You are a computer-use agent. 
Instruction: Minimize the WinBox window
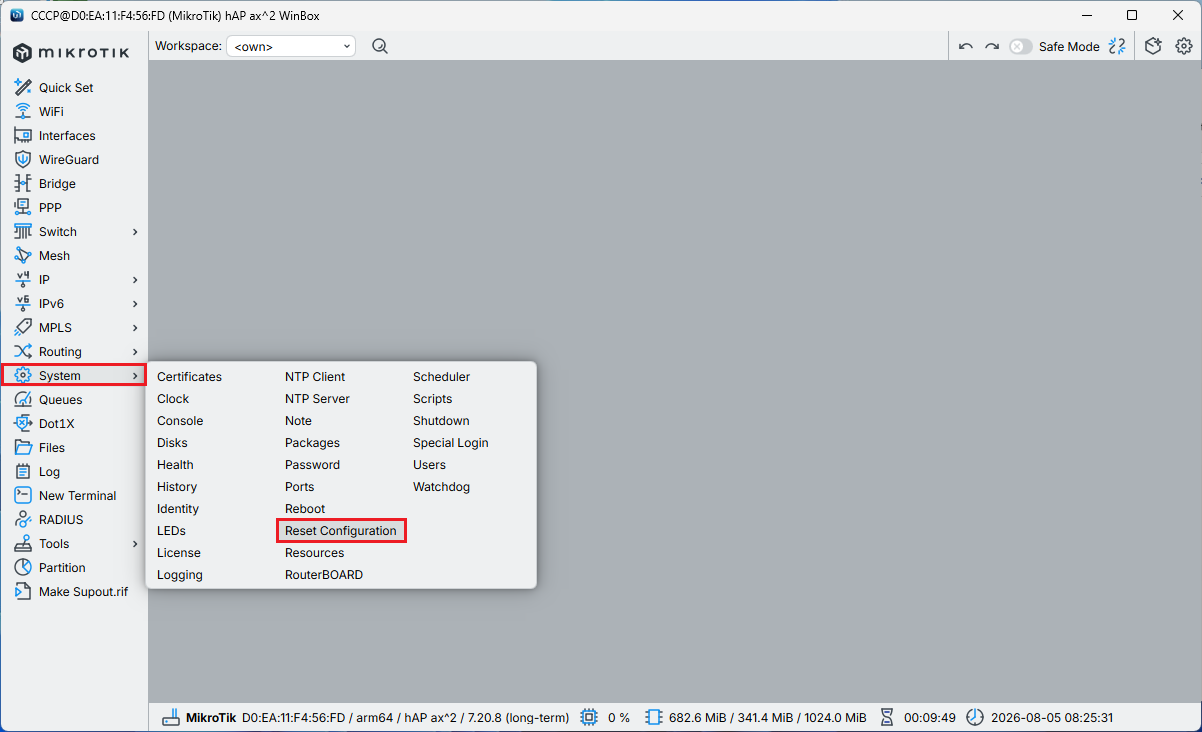click(x=1086, y=15)
